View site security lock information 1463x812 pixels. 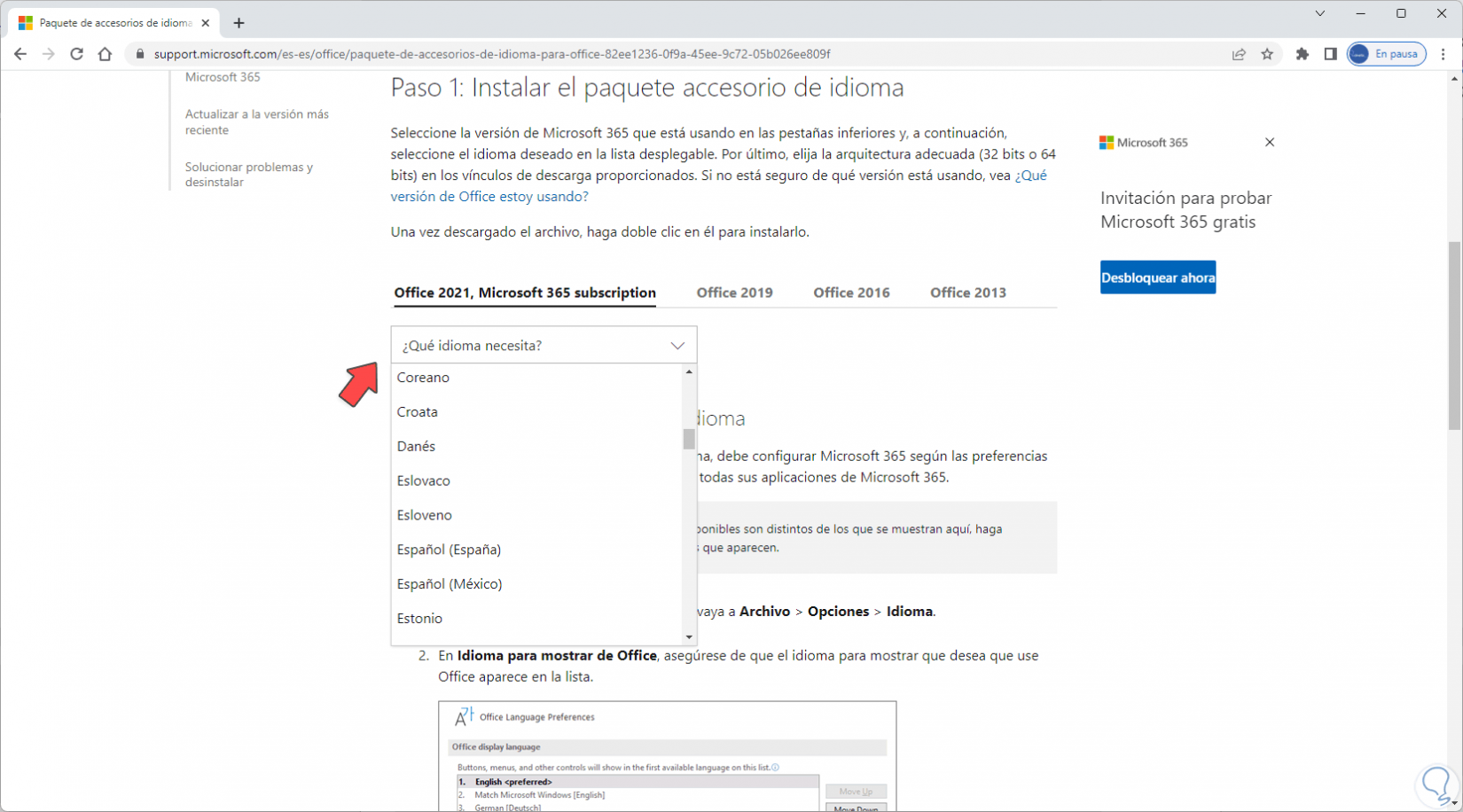139,54
